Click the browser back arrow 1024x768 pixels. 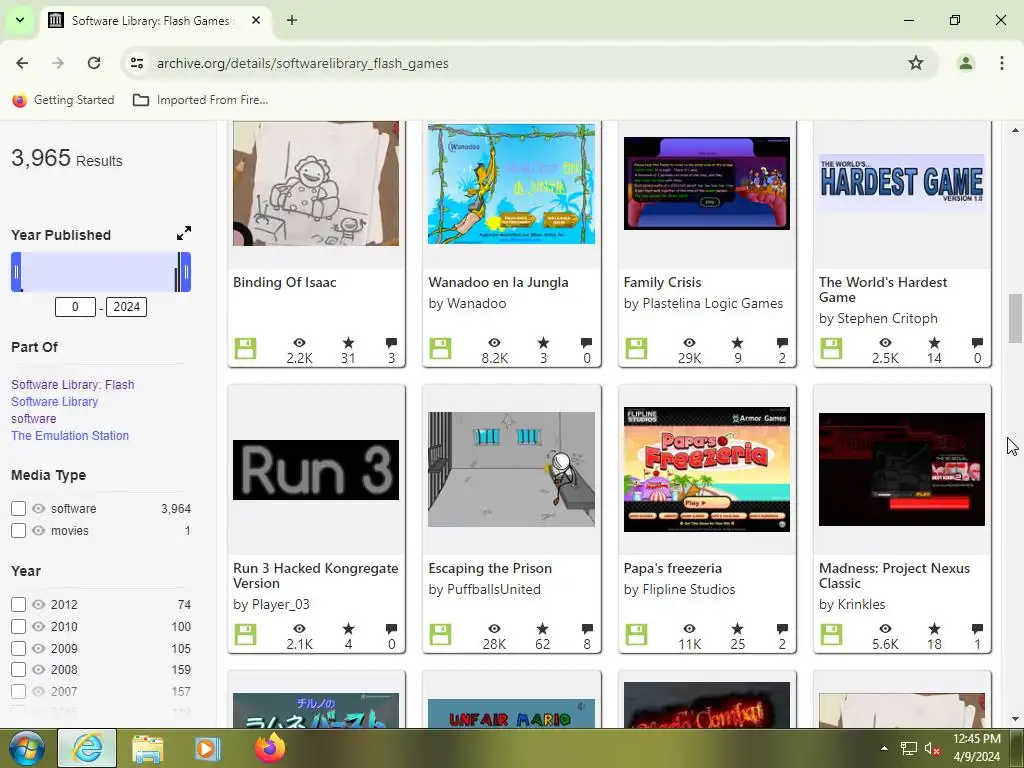pyautogui.click(x=22, y=63)
